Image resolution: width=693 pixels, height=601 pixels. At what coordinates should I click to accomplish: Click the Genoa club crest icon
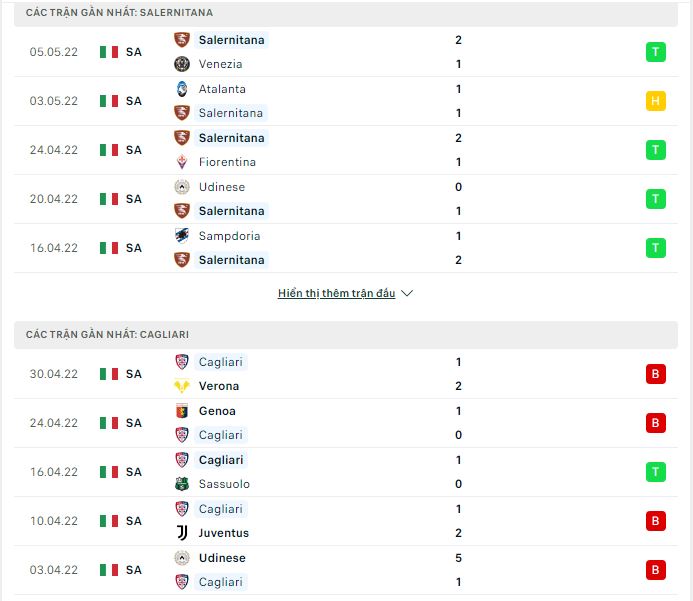point(182,411)
